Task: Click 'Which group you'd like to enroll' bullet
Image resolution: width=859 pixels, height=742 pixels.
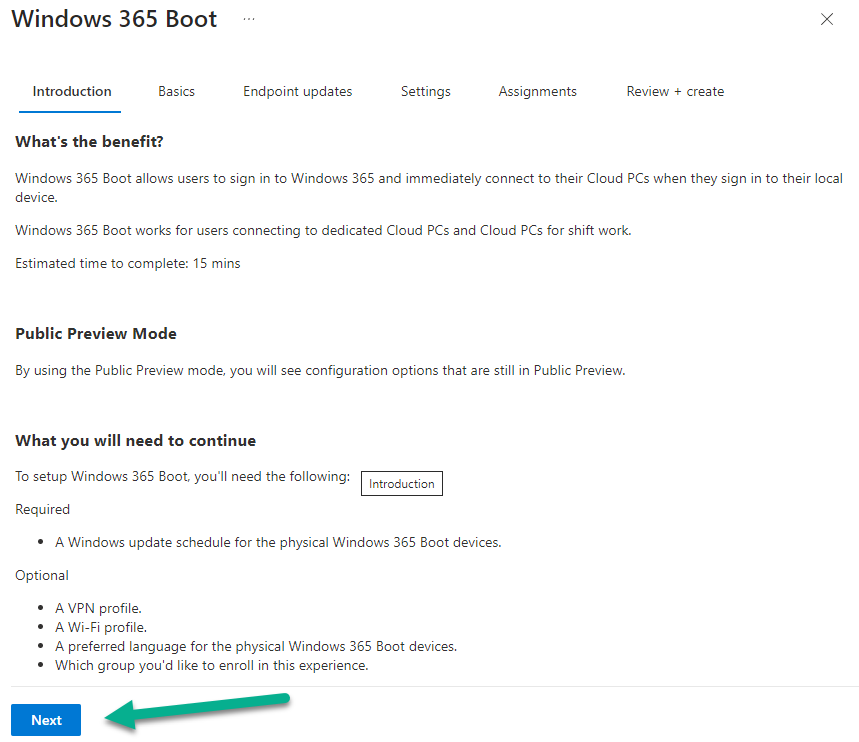Action: [x=211, y=666]
